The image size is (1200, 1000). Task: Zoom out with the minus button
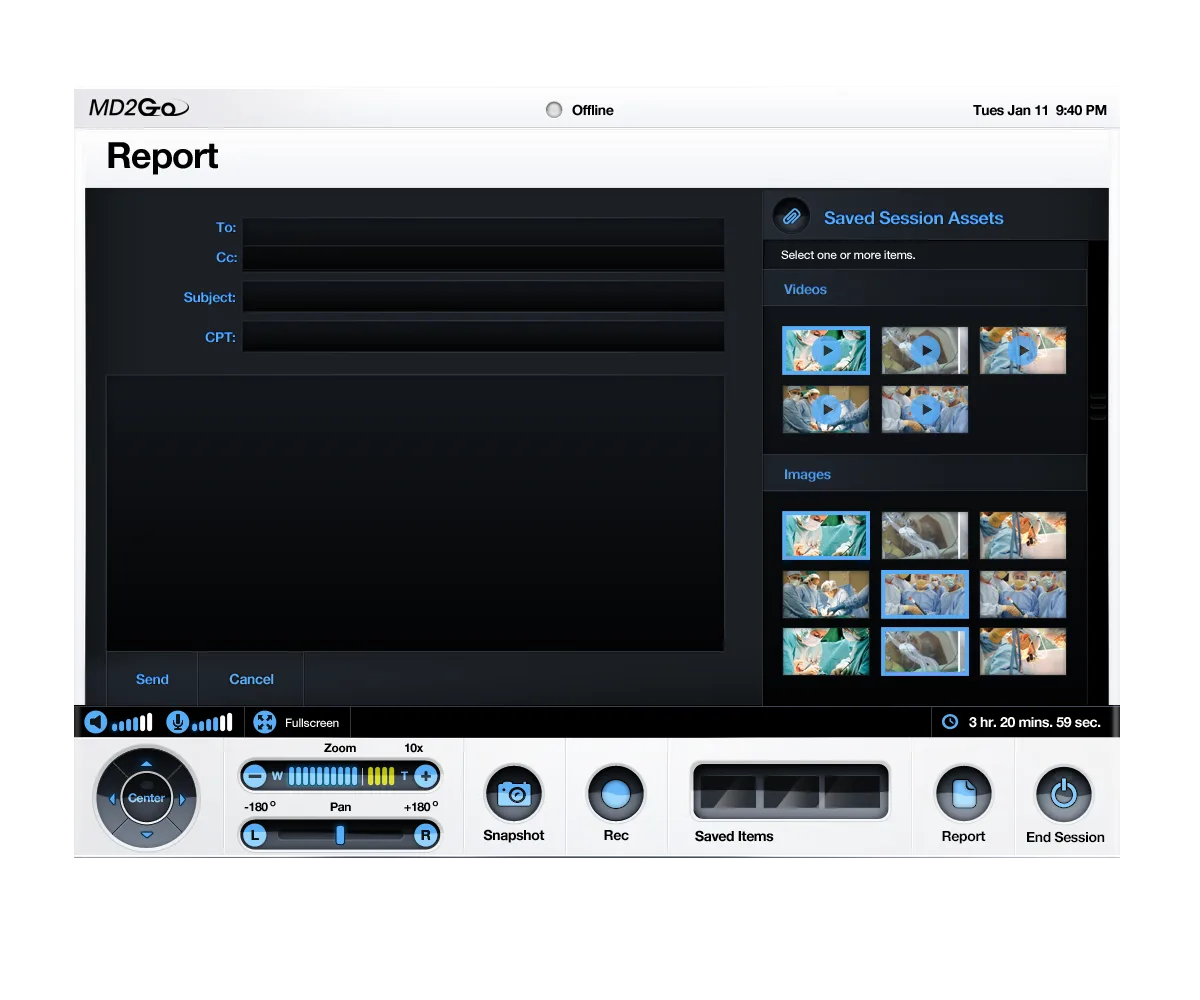(255, 776)
